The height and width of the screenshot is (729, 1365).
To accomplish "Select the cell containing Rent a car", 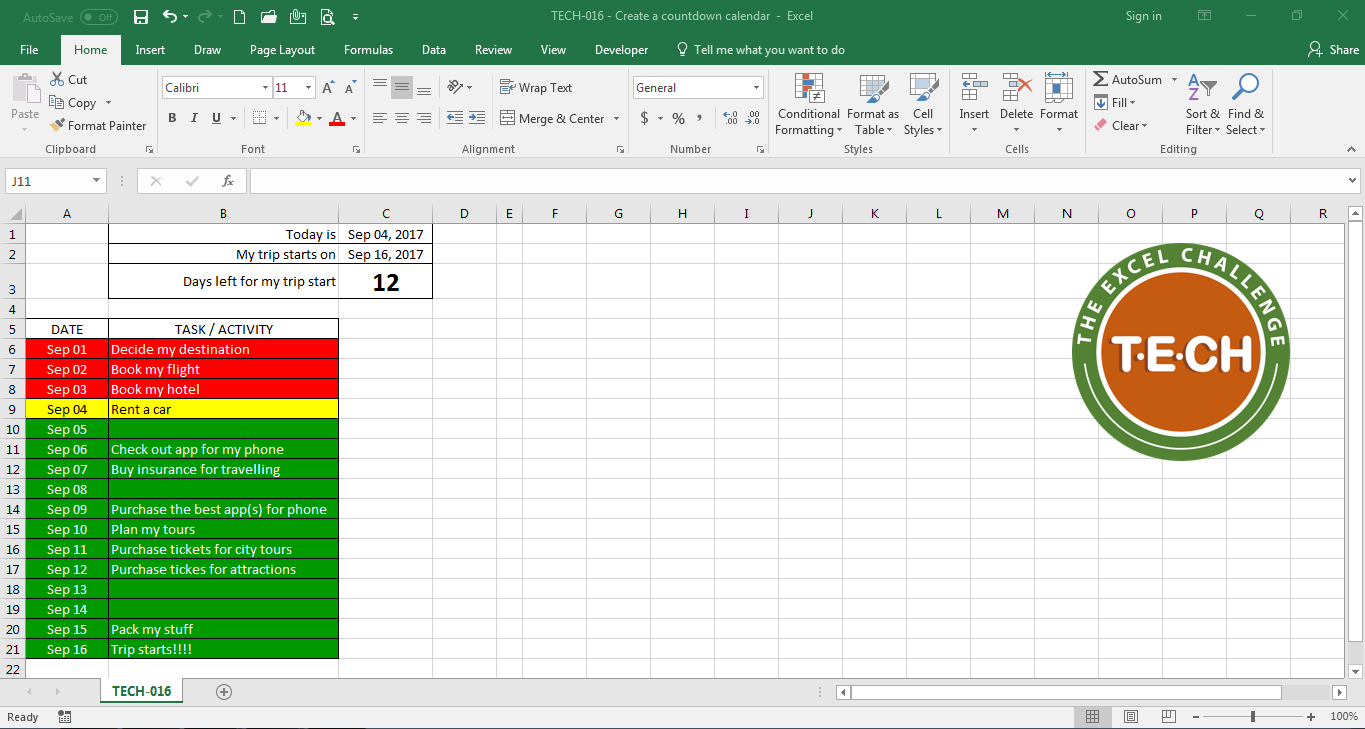I will pos(223,409).
